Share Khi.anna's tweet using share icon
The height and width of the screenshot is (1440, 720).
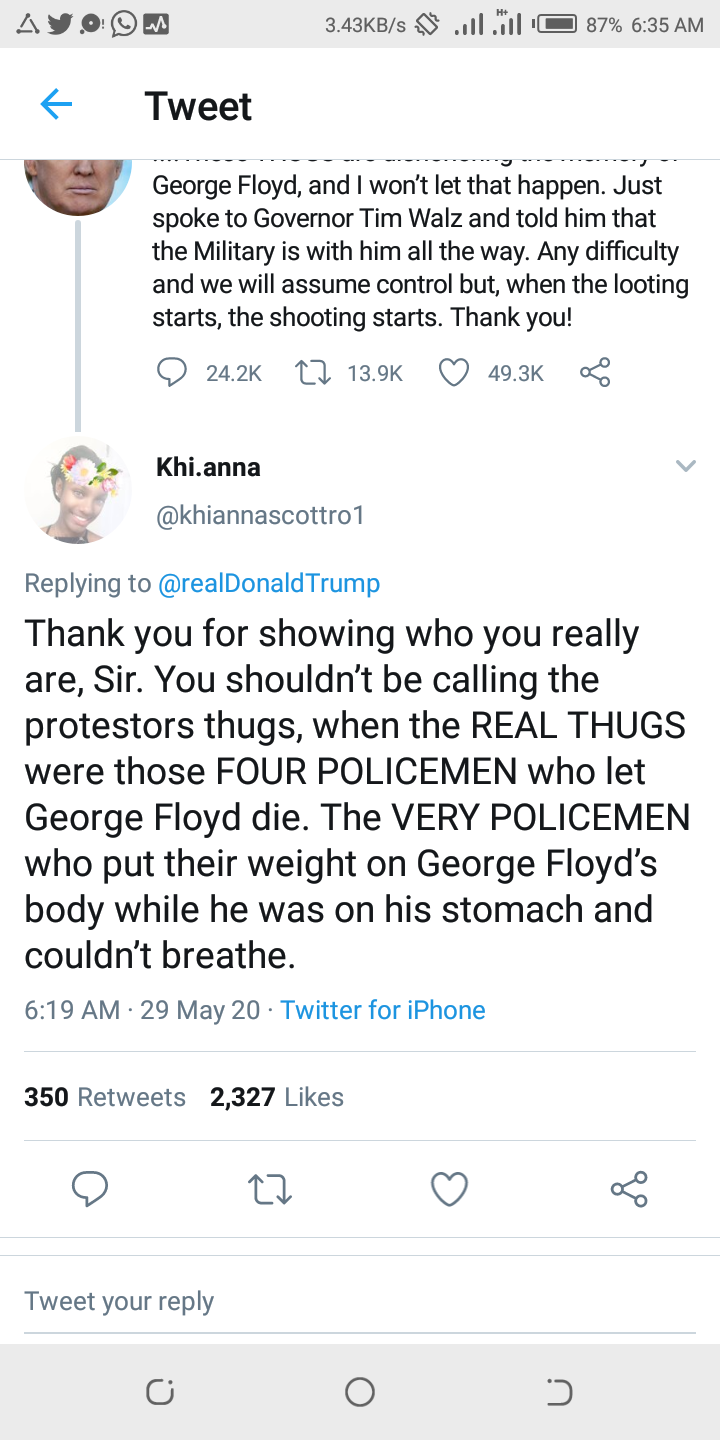[x=629, y=1189]
